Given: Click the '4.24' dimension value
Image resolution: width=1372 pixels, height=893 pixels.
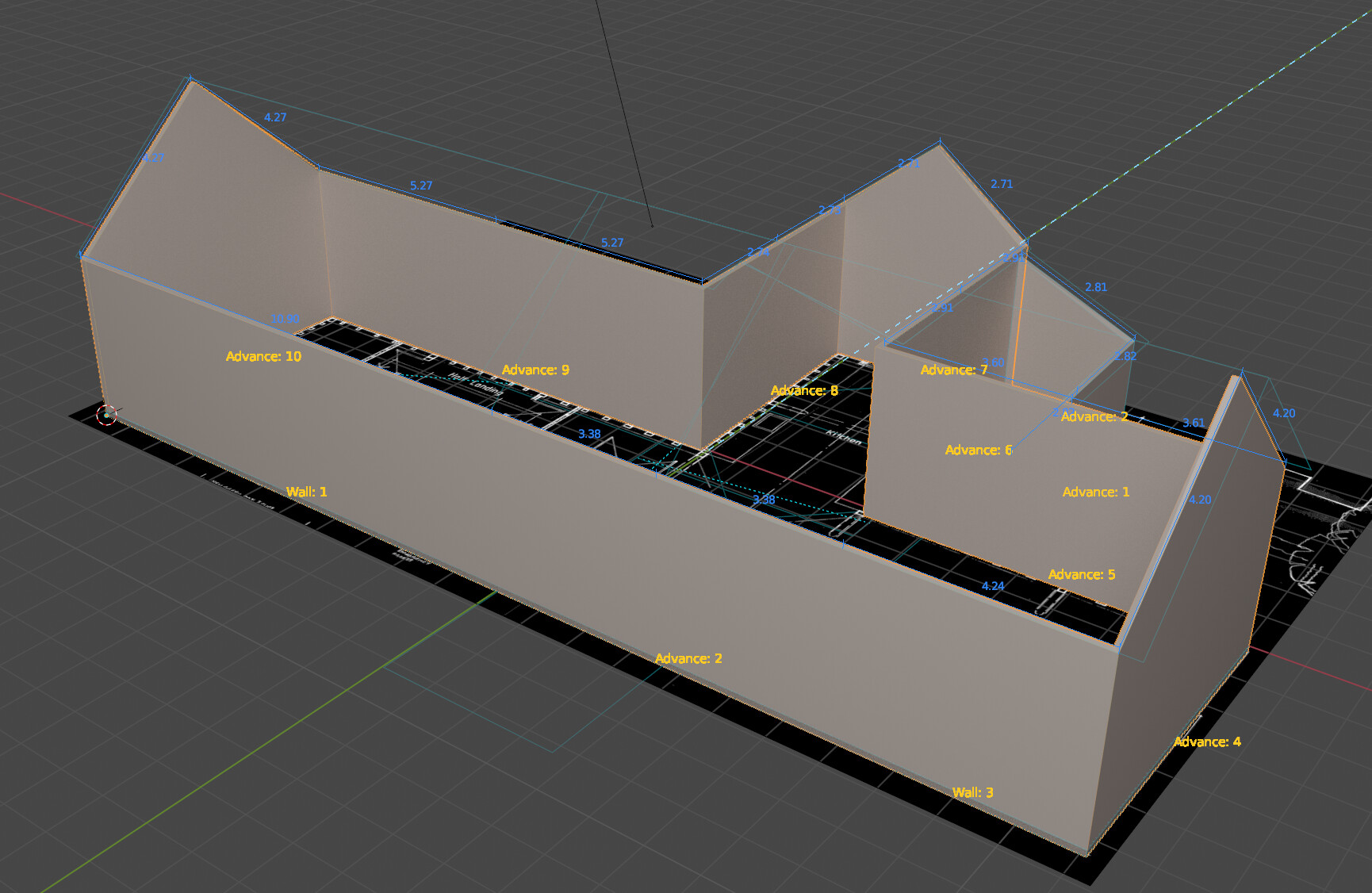Looking at the screenshot, I should (x=993, y=586).
